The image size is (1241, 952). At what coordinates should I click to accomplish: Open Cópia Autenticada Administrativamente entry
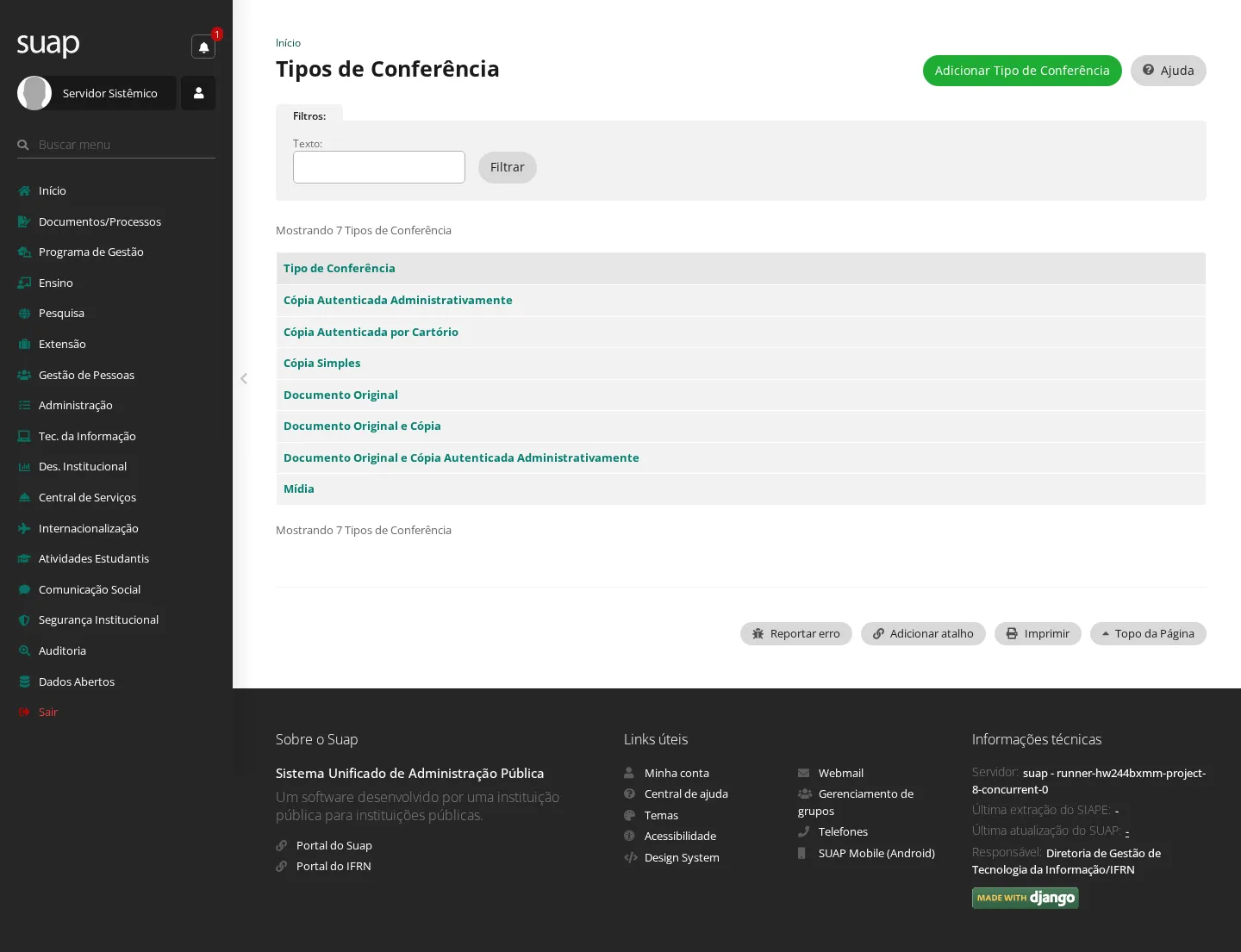pos(398,300)
